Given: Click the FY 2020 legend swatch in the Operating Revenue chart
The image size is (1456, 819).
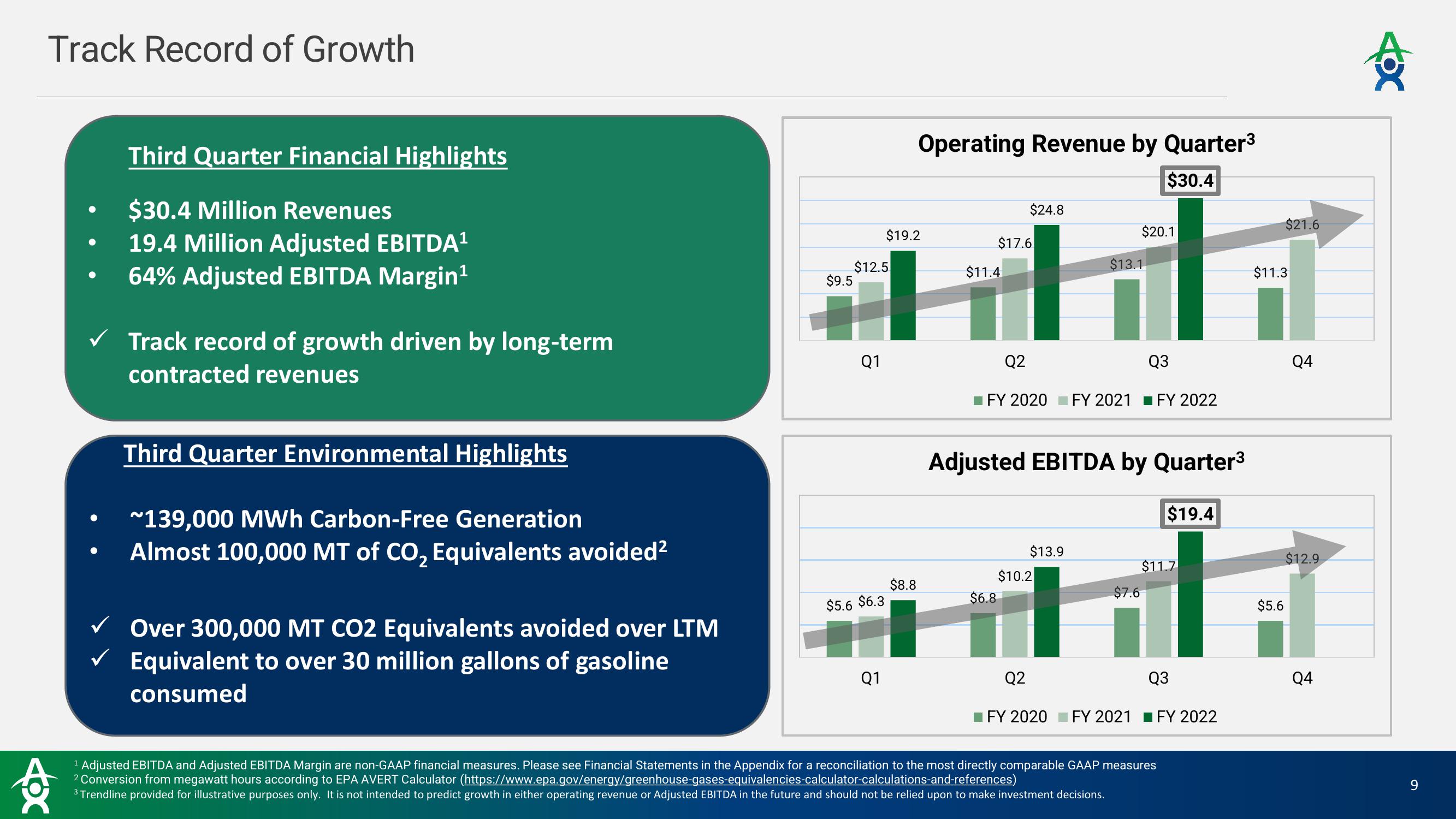Looking at the screenshot, I should [978, 401].
